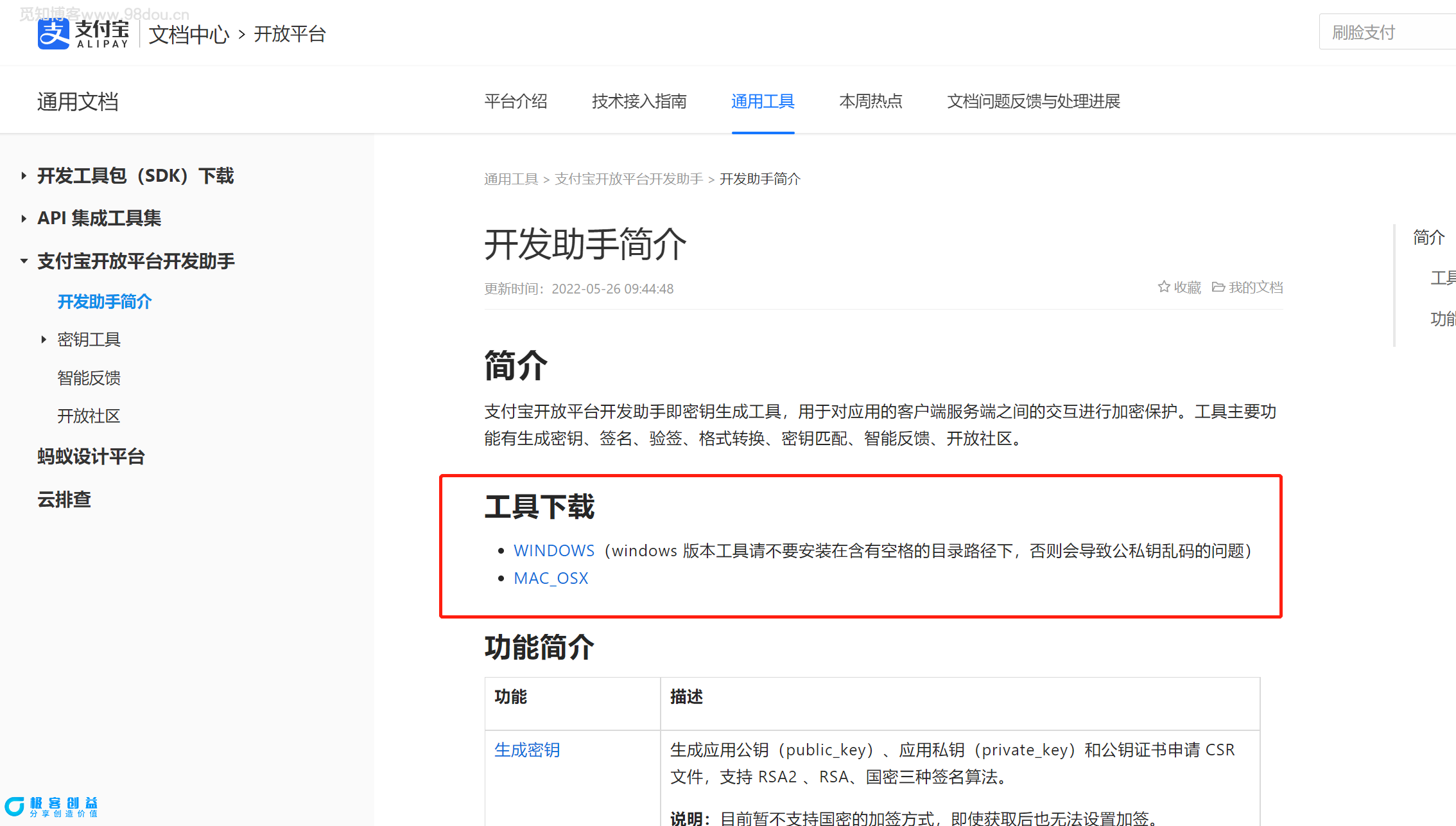Select 本周热点 tab
This screenshot has height=826, width=1456.
[x=870, y=101]
